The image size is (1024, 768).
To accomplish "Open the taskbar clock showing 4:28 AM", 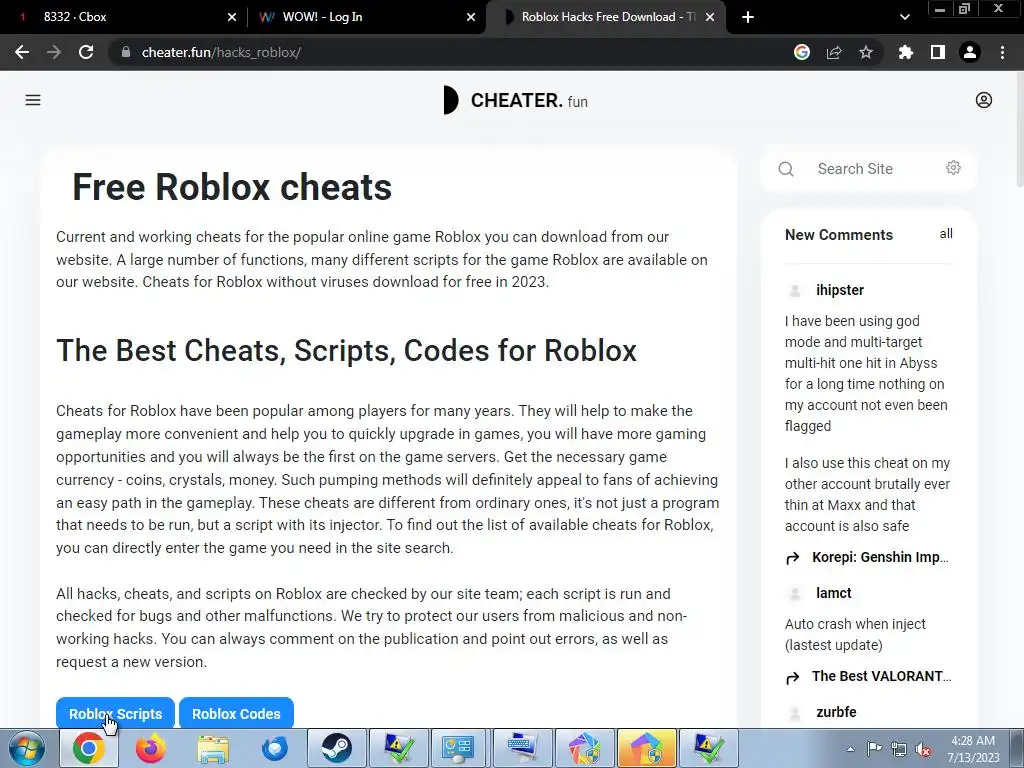I will pyautogui.click(x=973, y=749).
